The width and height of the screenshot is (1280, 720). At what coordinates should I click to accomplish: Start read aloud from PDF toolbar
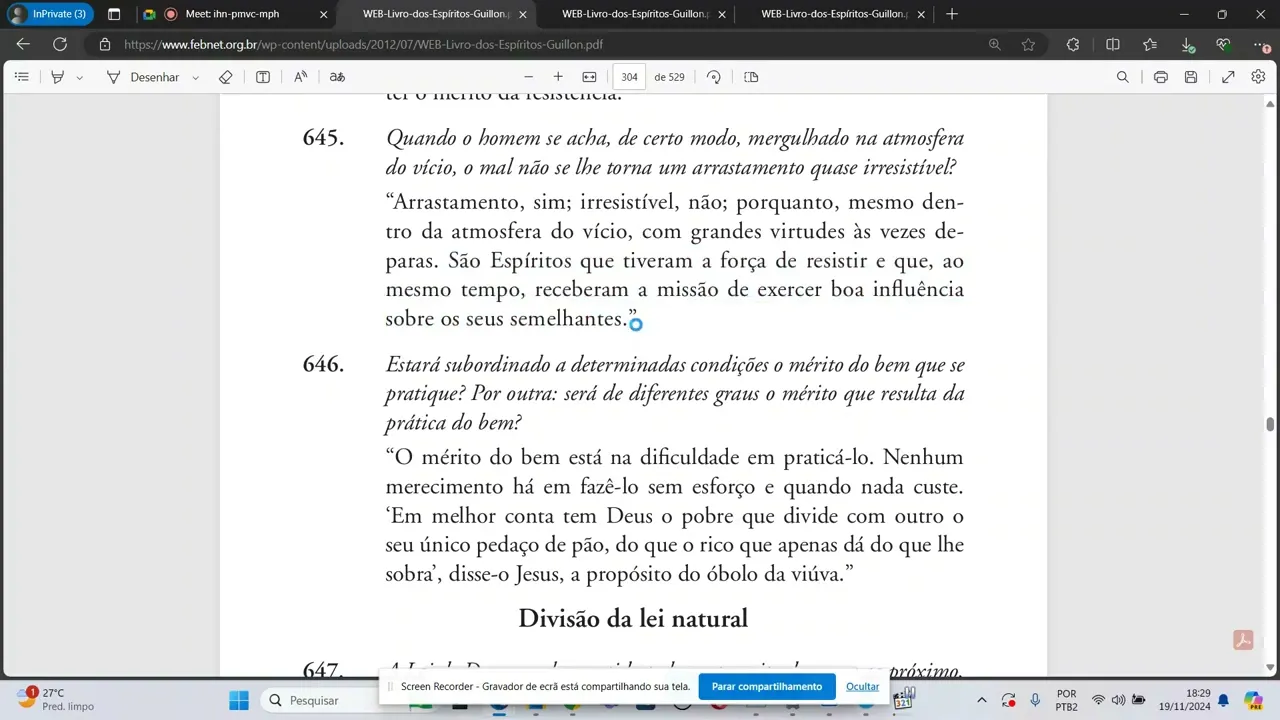[300, 77]
